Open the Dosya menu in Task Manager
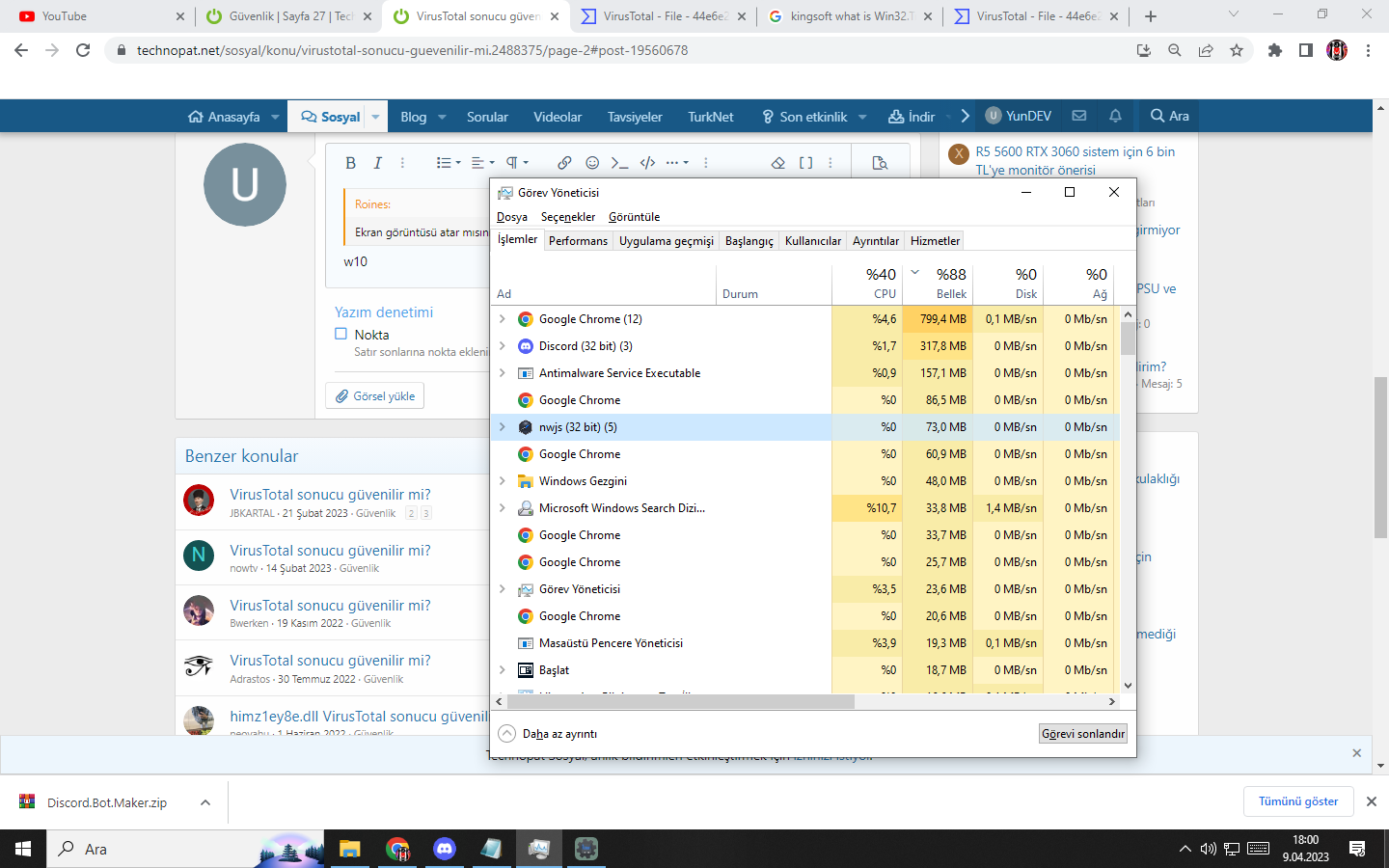Screen dimensions: 1389x868 (x=512, y=217)
